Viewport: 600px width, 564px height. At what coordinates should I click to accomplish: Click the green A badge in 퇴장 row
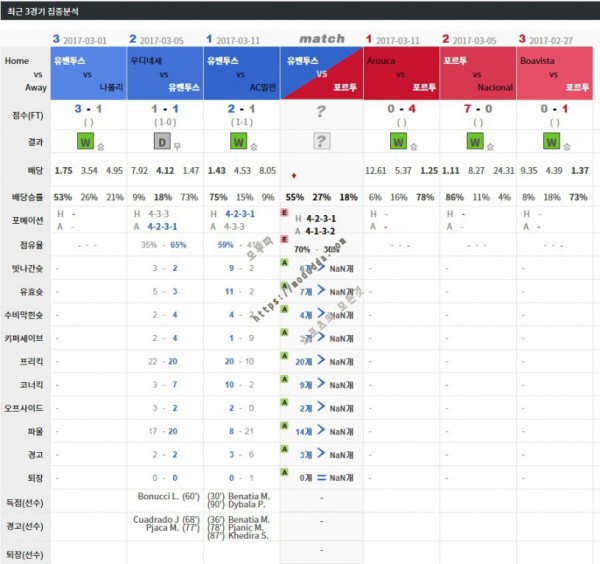pos(284,473)
